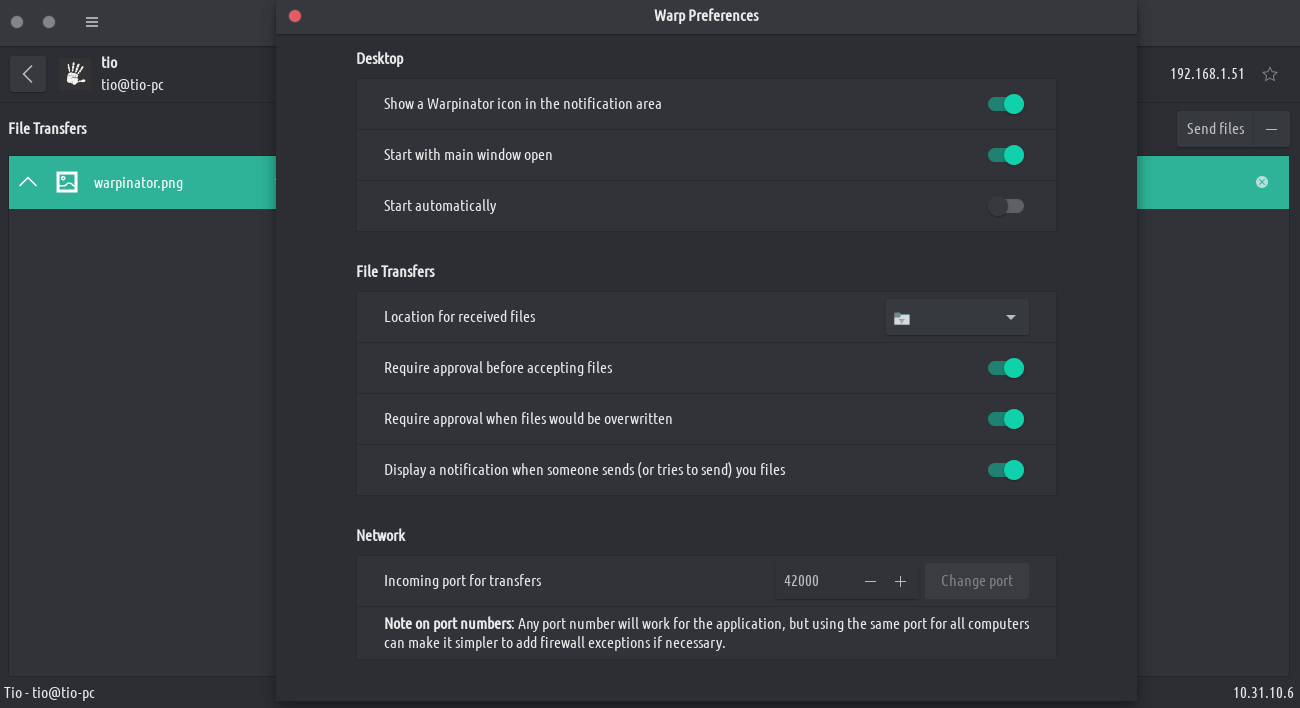Toggle the notification area icon switch
The height and width of the screenshot is (708, 1300).
coord(1006,104)
